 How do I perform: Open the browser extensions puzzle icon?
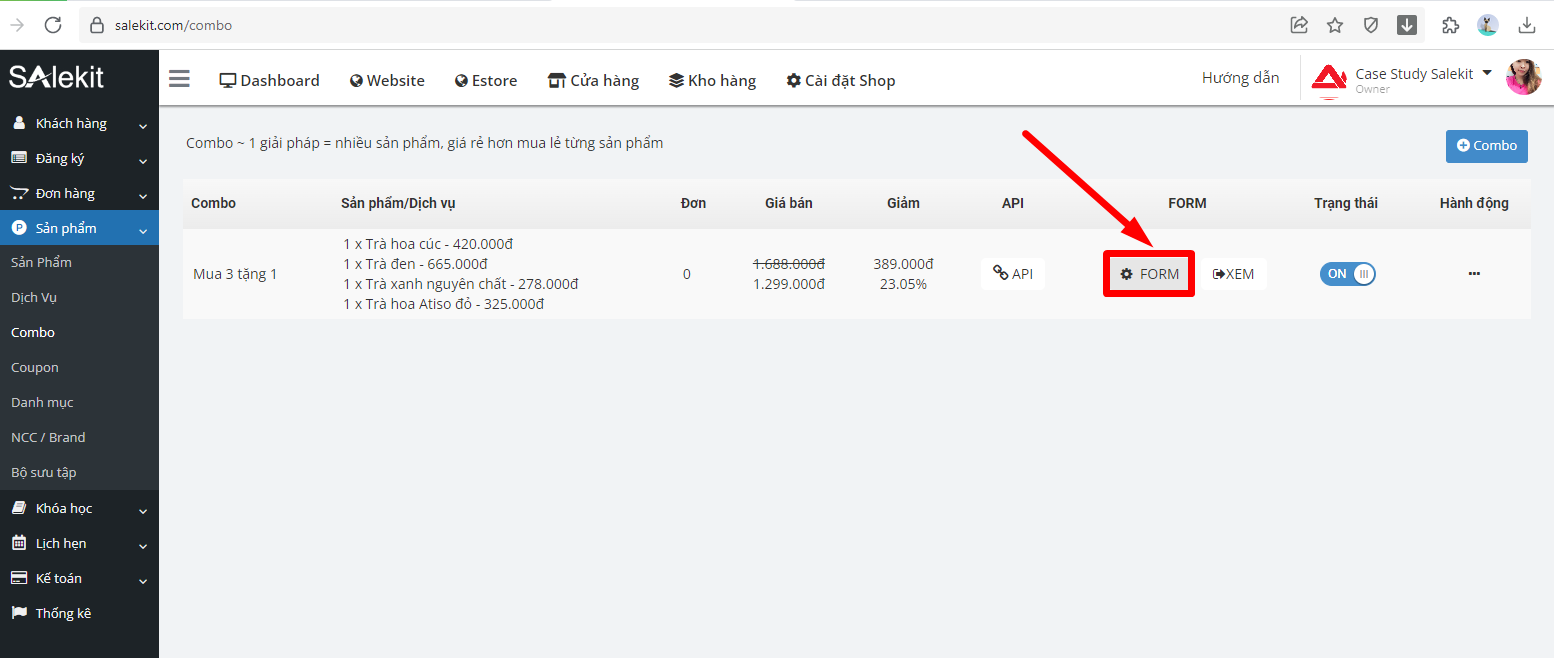pos(1450,25)
